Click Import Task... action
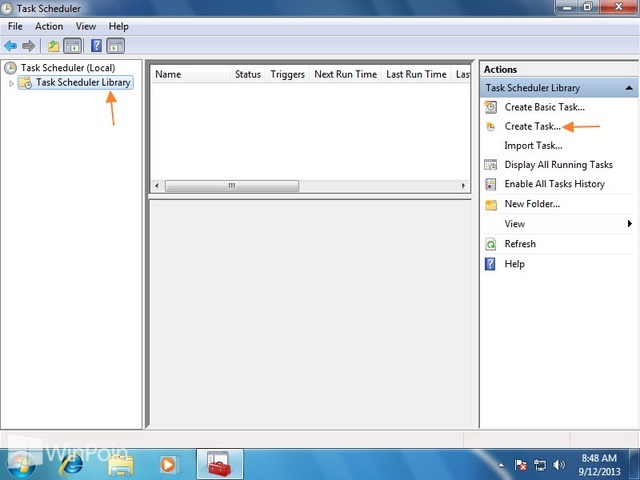 tap(533, 146)
